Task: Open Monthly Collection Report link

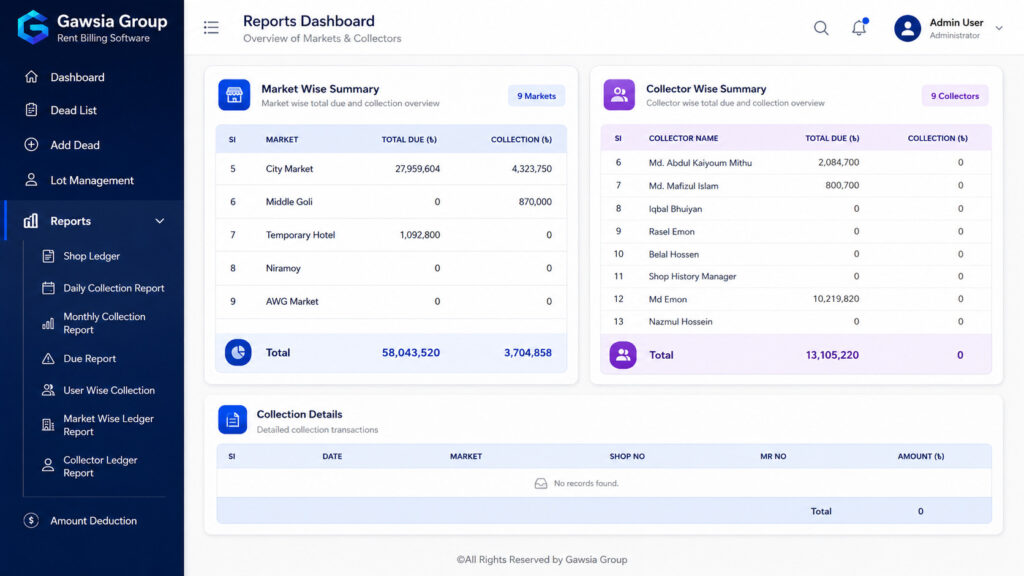Action: tap(103, 323)
